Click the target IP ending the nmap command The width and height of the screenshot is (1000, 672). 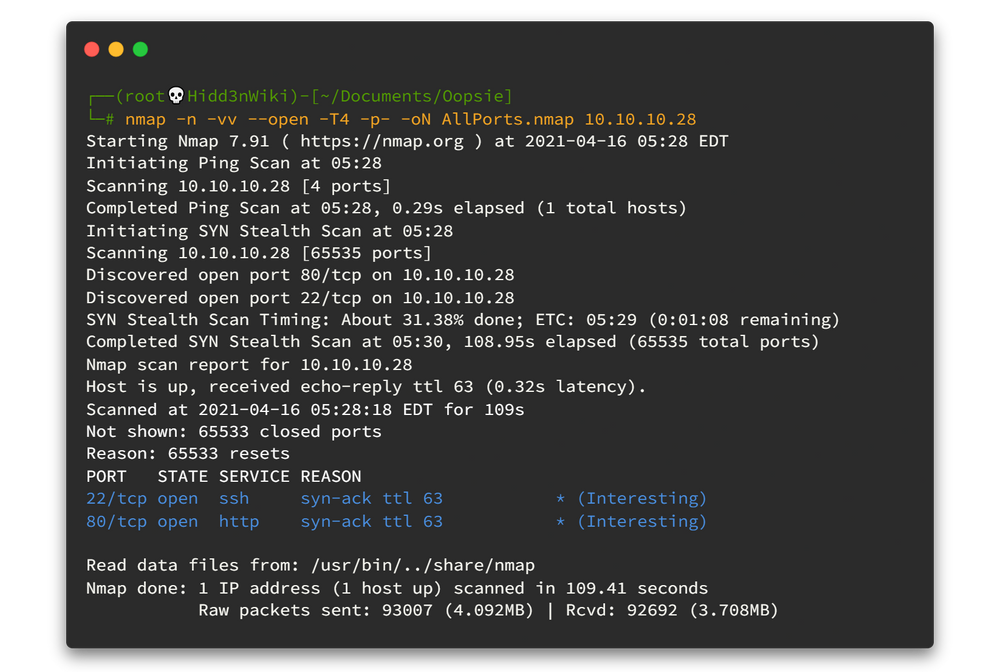click(640, 119)
